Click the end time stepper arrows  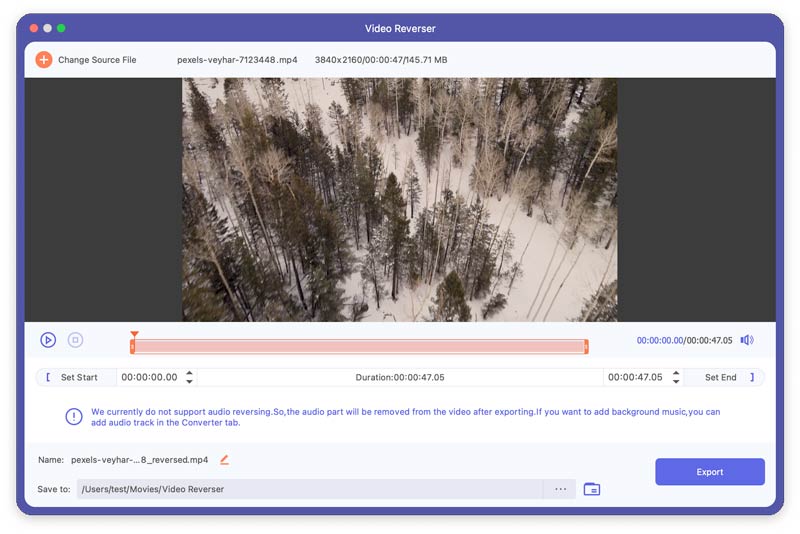pyautogui.click(x=676, y=377)
